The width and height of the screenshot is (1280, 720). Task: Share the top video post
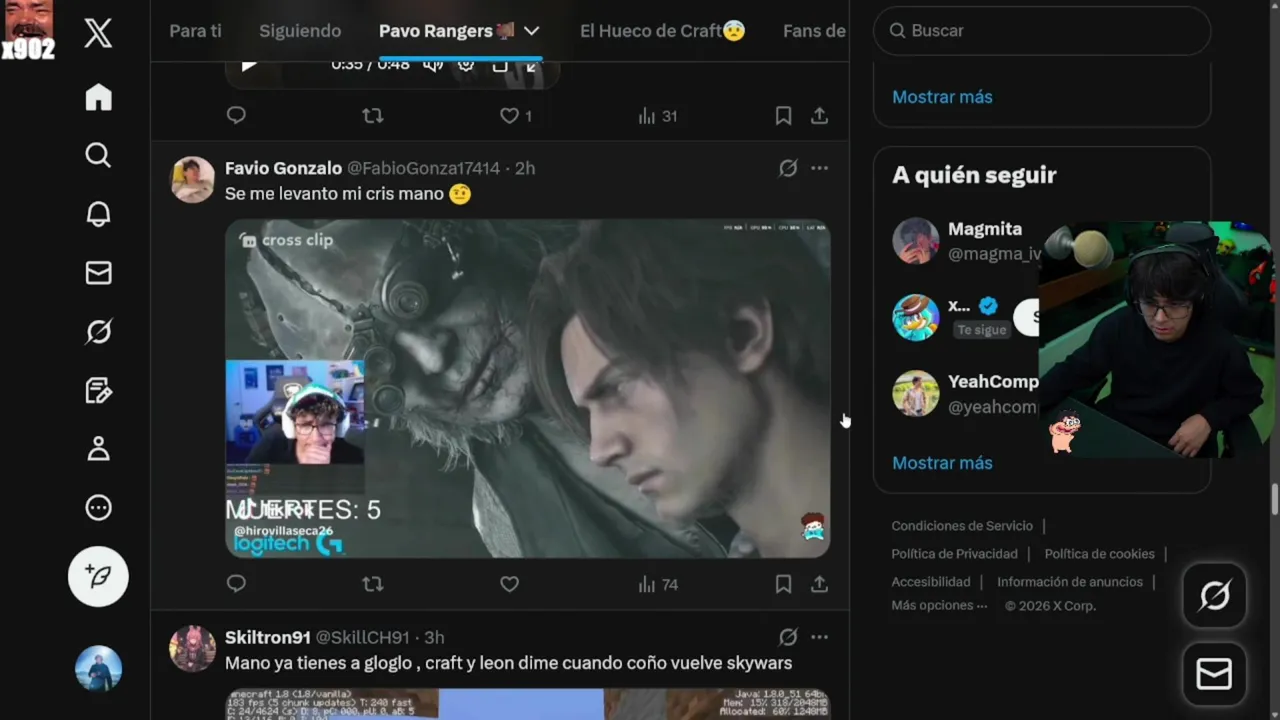[x=819, y=116]
